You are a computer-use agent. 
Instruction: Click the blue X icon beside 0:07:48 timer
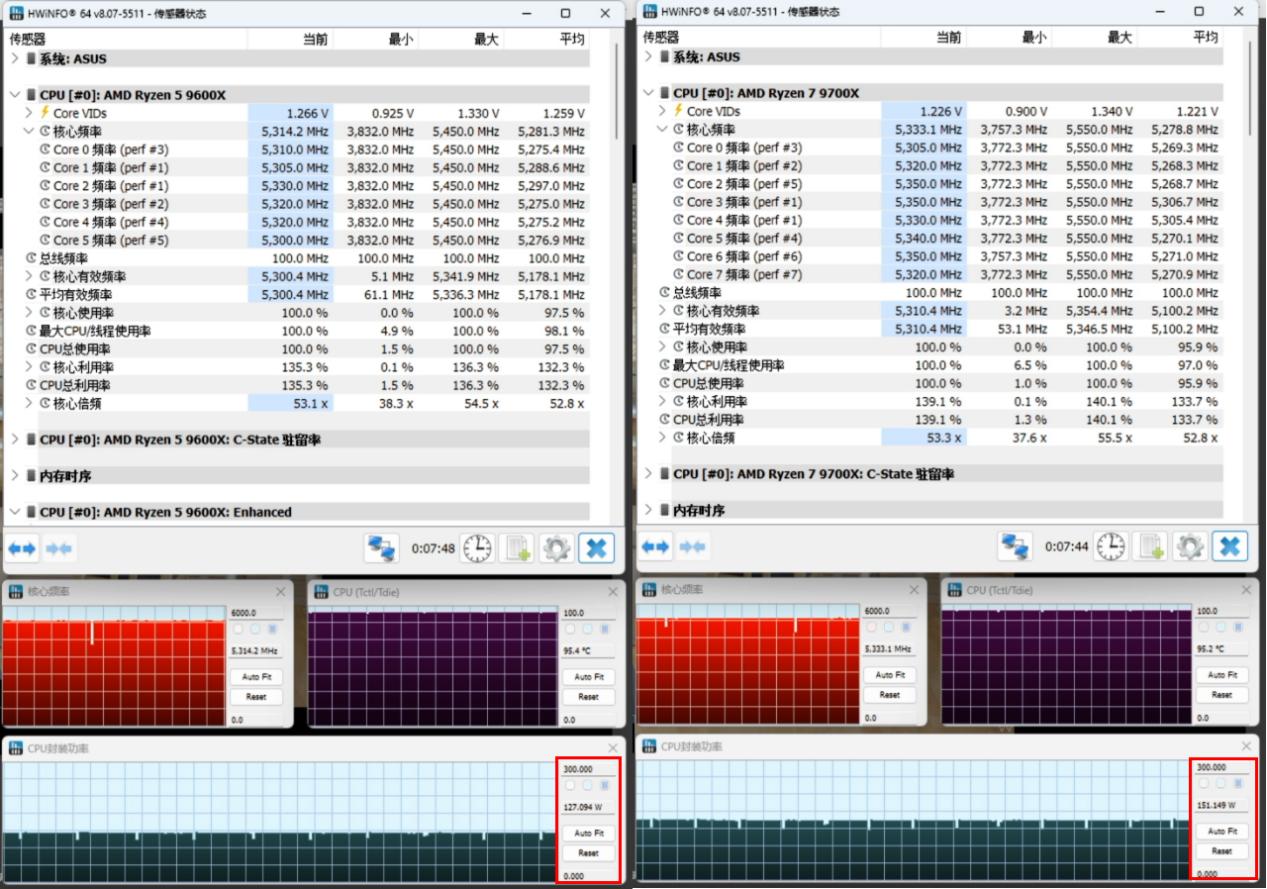[596, 548]
